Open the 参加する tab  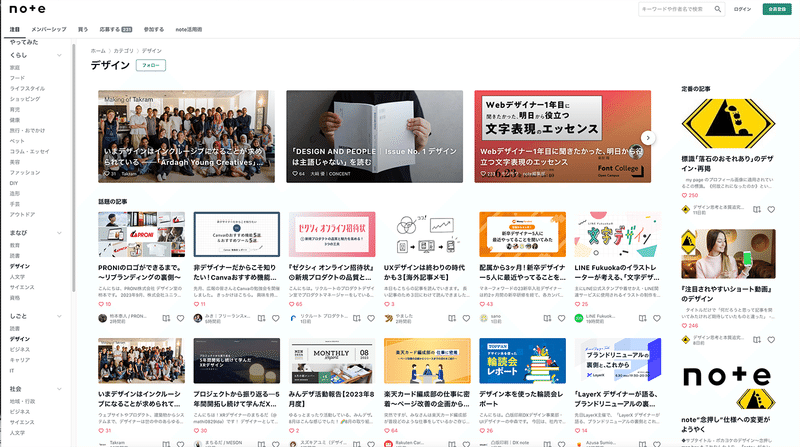click(154, 30)
